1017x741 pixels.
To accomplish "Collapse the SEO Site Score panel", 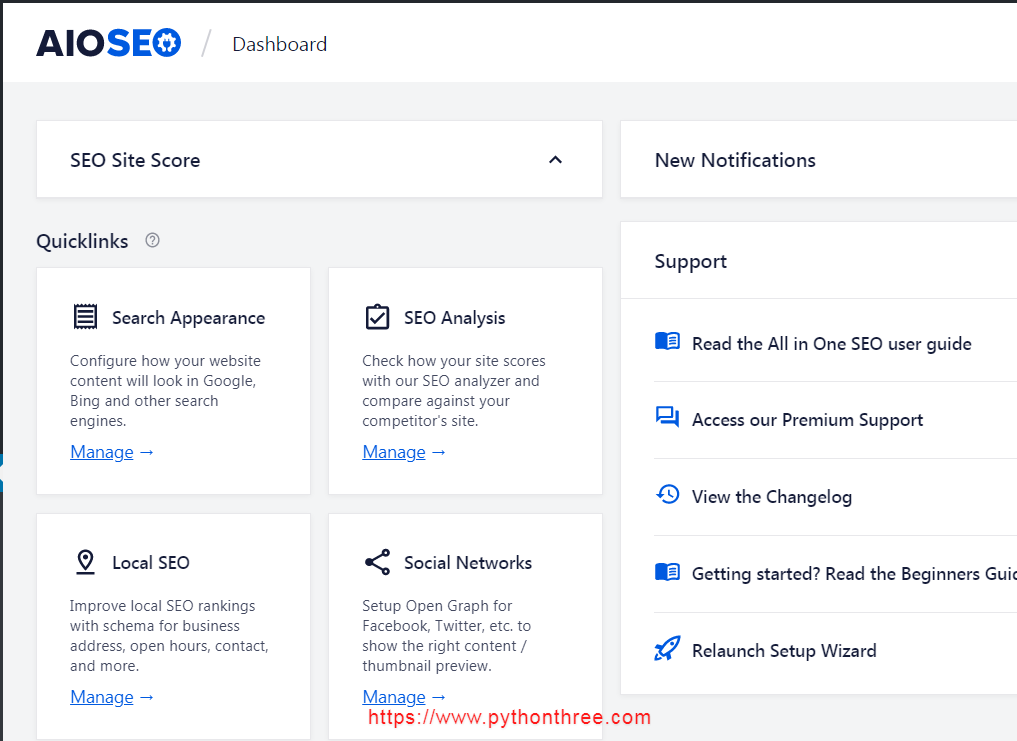I will pyautogui.click(x=555, y=159).
